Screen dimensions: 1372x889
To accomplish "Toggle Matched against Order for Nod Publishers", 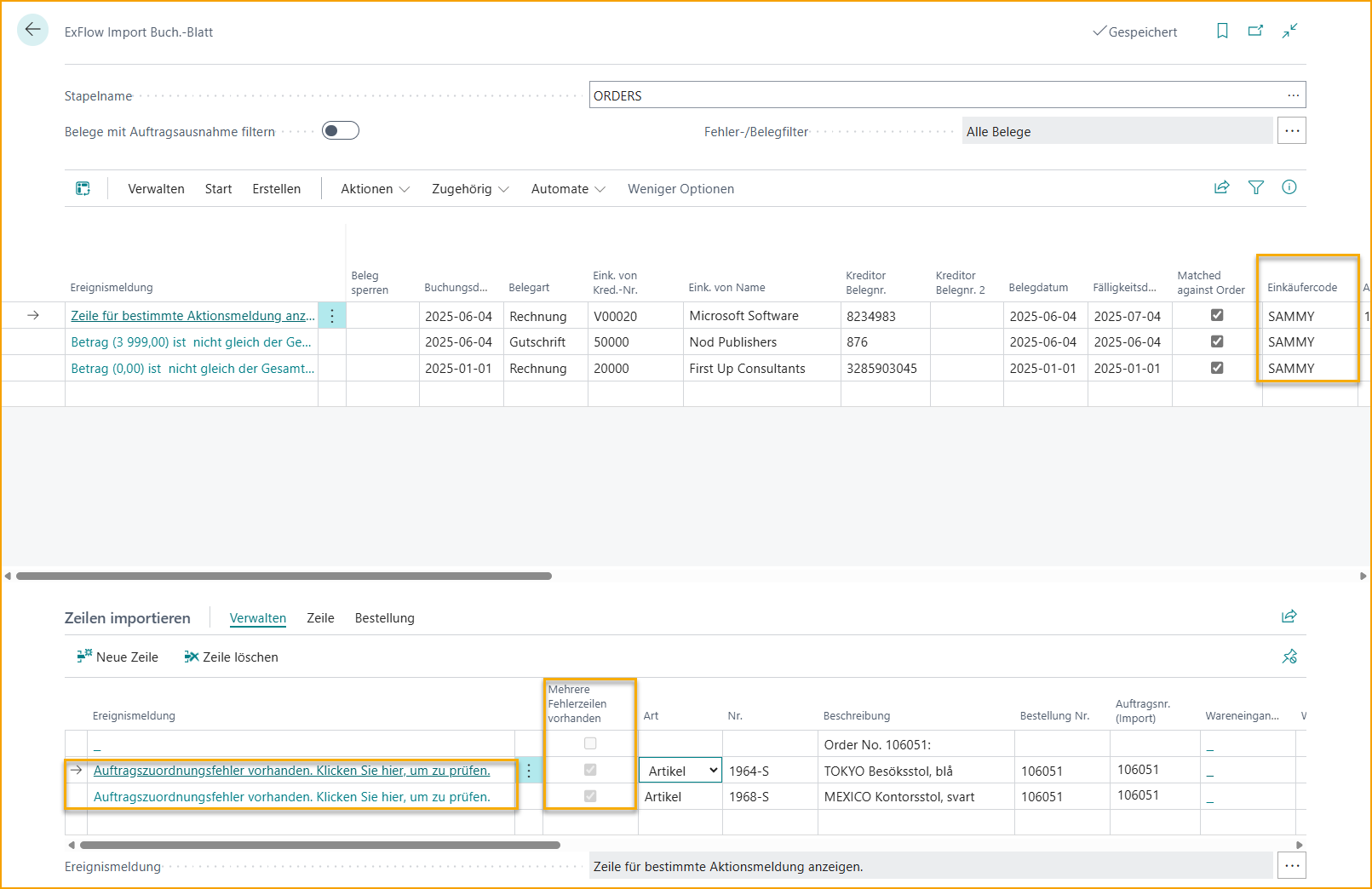I will (1217, 341).
